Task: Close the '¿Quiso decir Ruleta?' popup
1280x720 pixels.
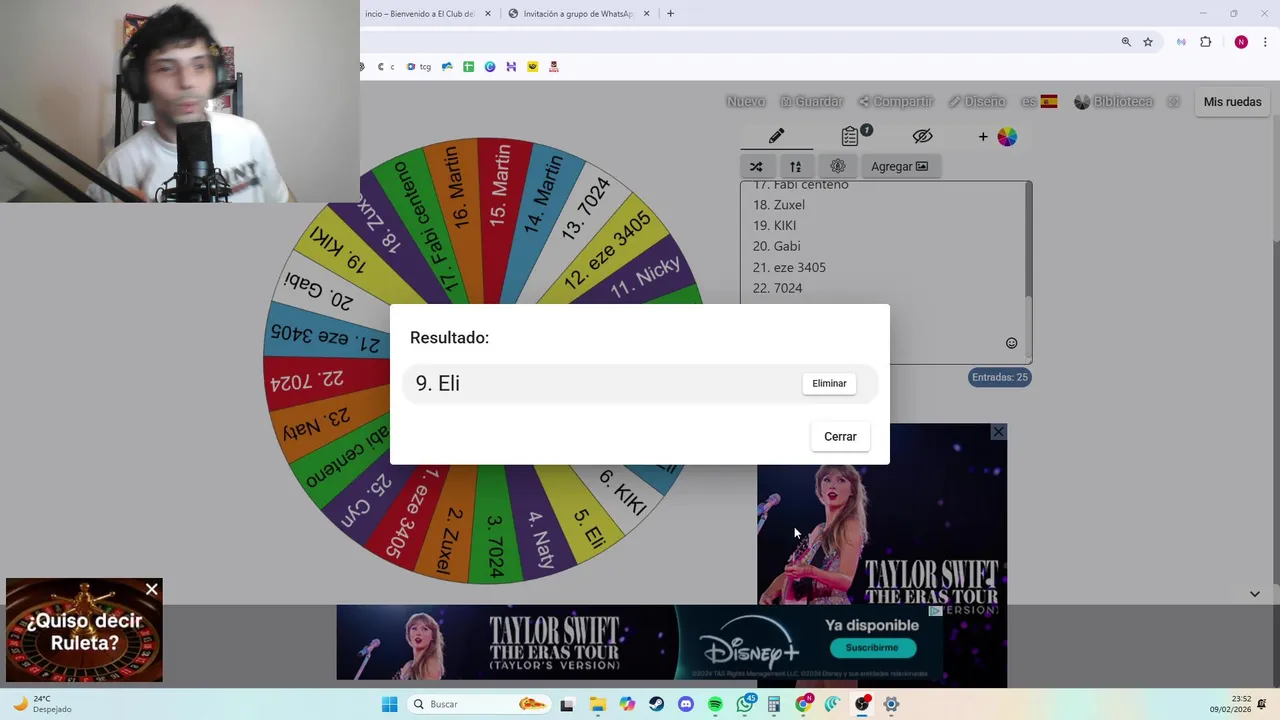Action: 152,590
